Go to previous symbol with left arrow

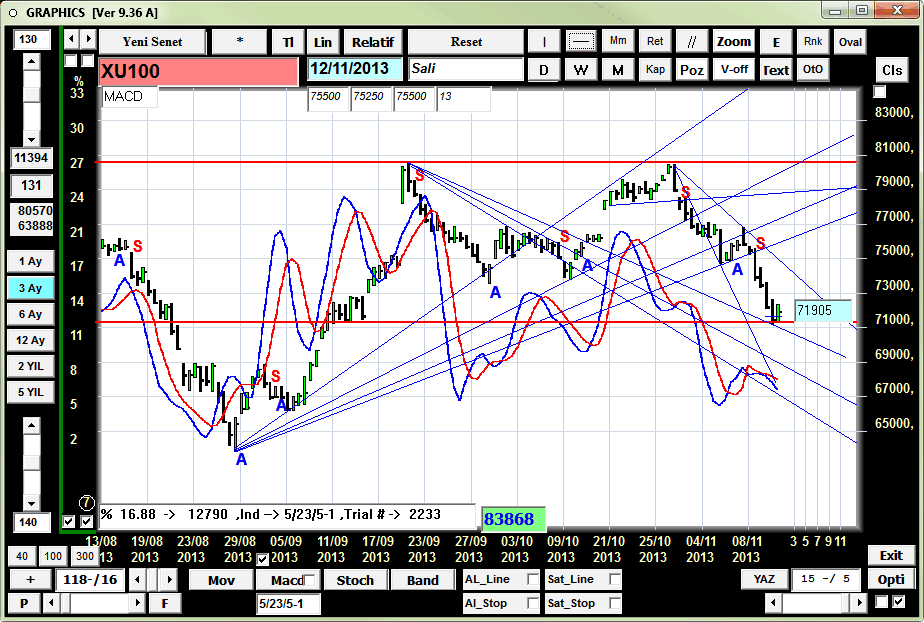tap(71, 39)
